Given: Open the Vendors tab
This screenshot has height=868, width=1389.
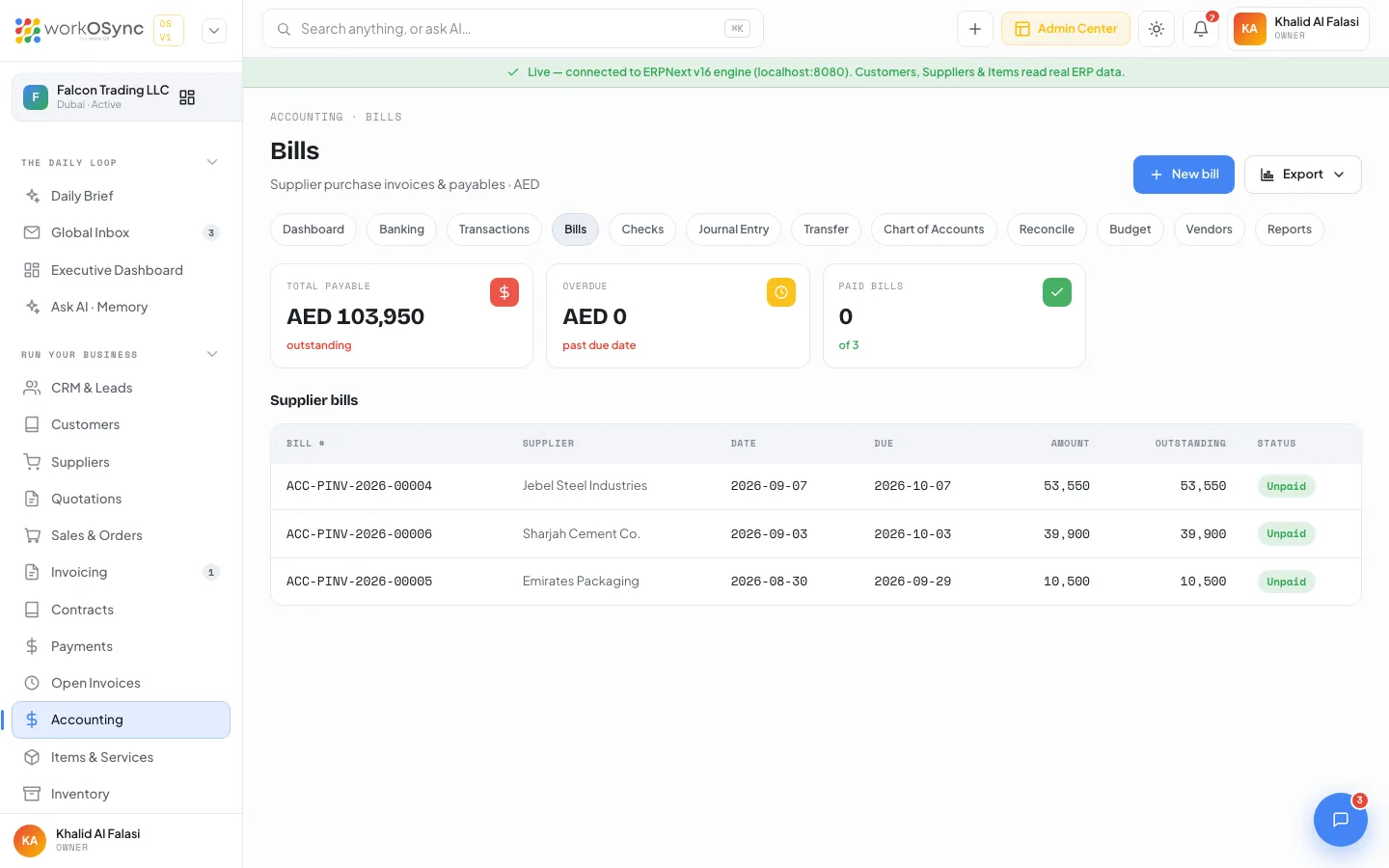Looking at the screenshot, I should 1209,230.
